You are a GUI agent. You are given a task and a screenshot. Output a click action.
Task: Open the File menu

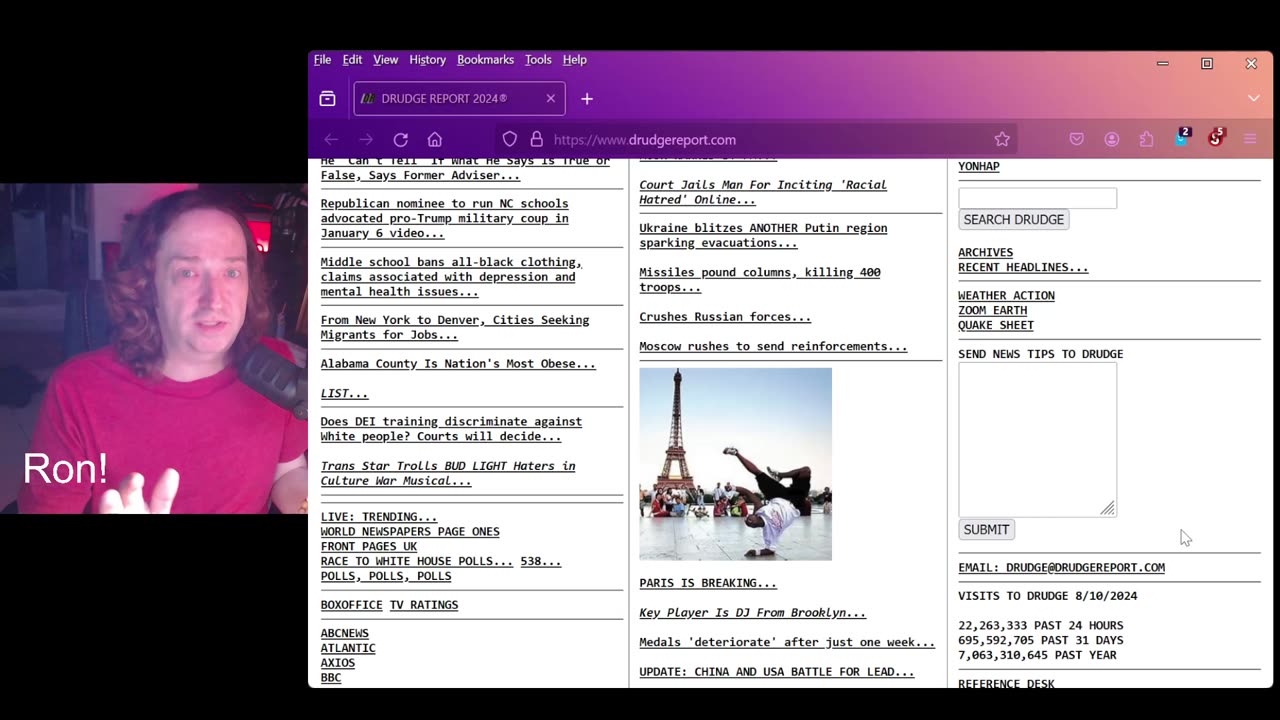(322, 60)
